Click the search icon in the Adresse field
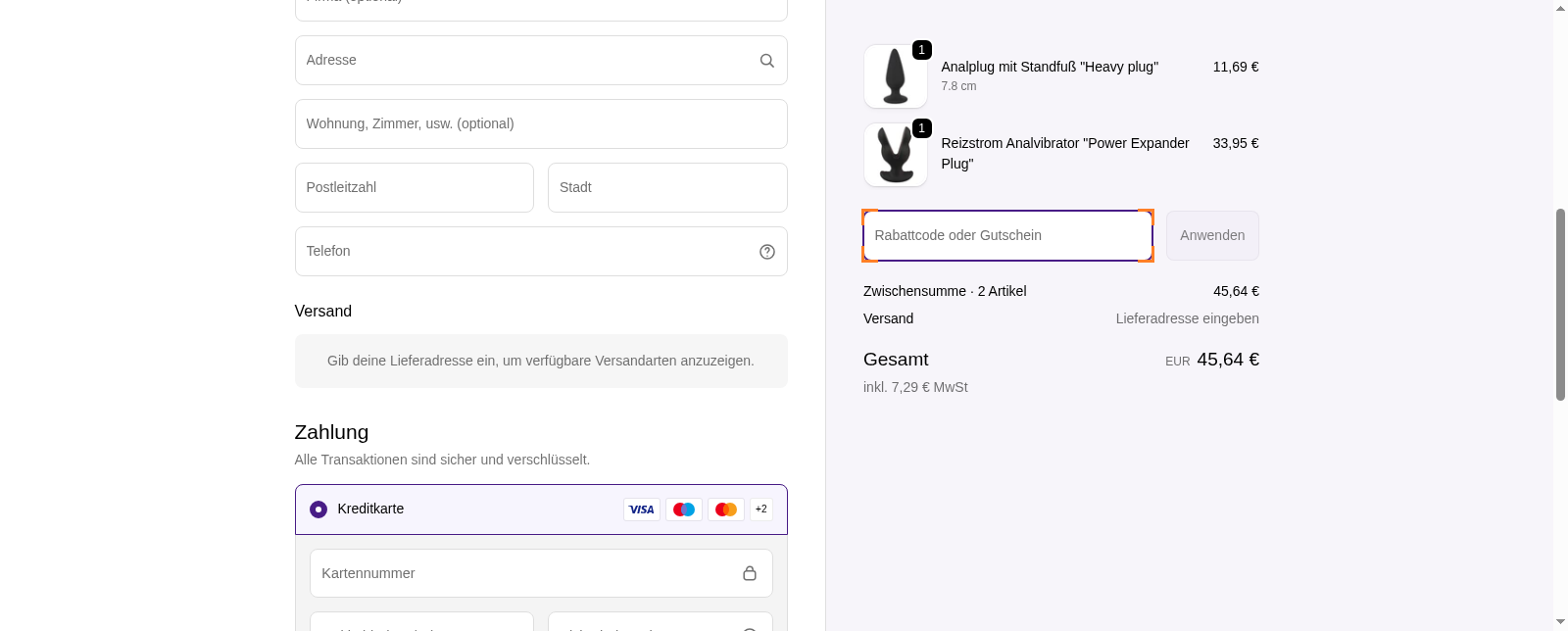 pyautogui.click(x=766, y=61)
